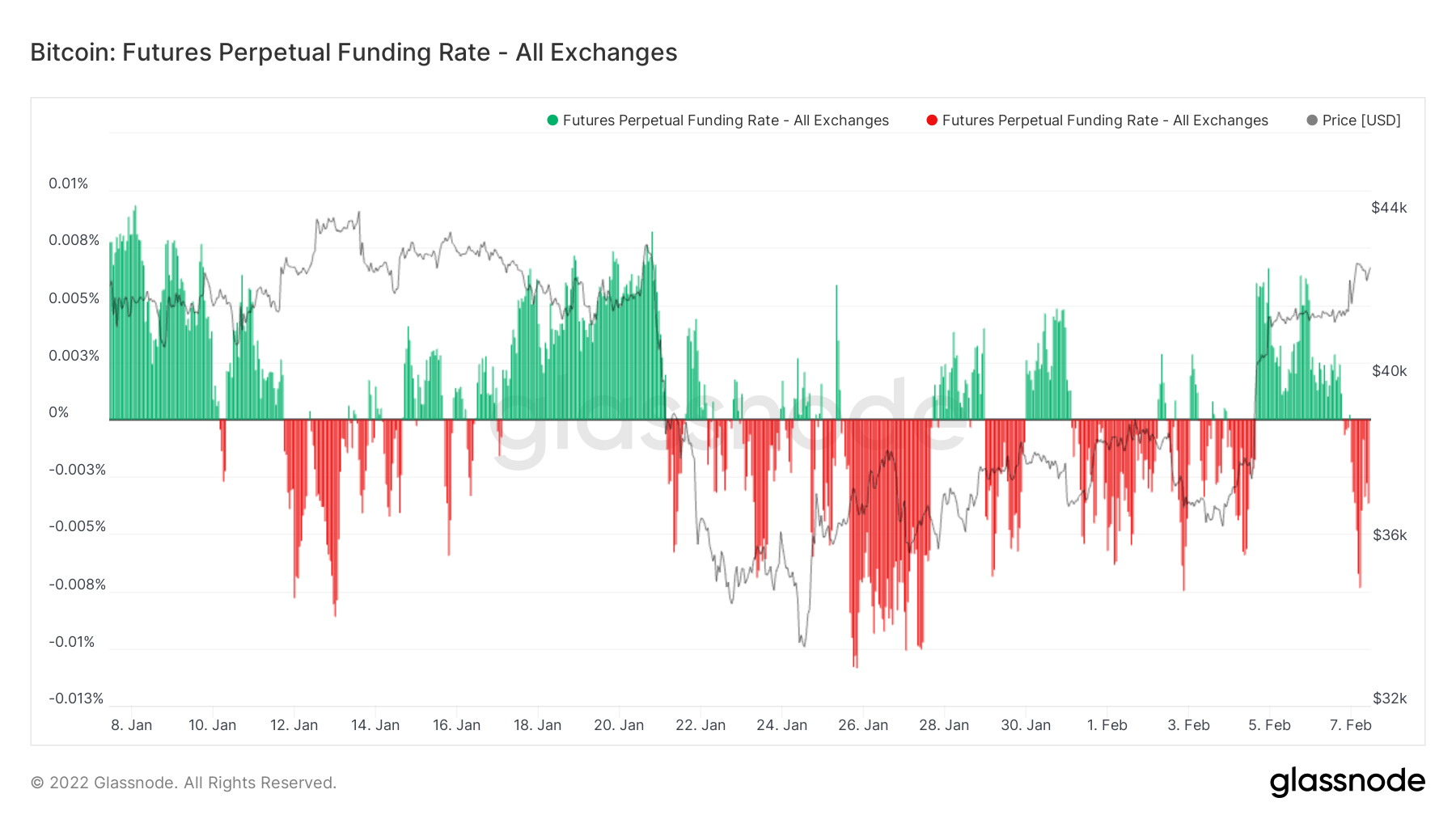Toggle the red-marked Funding Rate legend label
The width and height of the screenshot is (1456, 819).
(x=1105, y=120)
